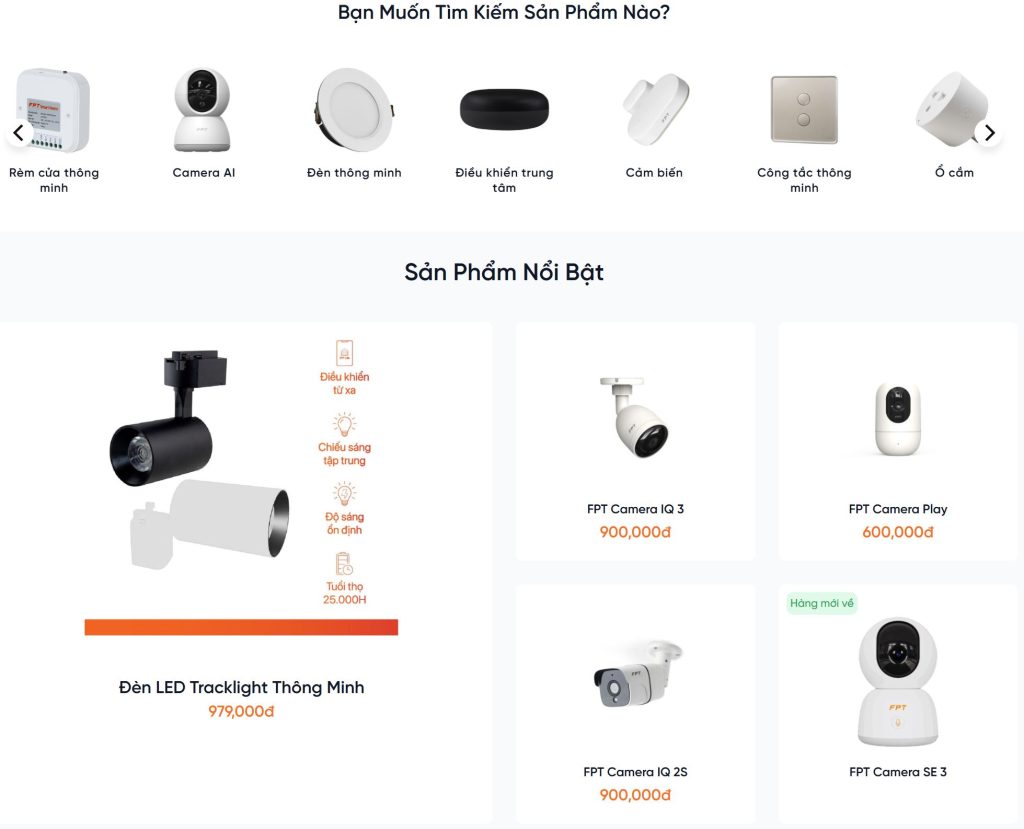Click the orange bar under the tracklight image
Viewport: 1024px width, 829px height.
[241, 627]
